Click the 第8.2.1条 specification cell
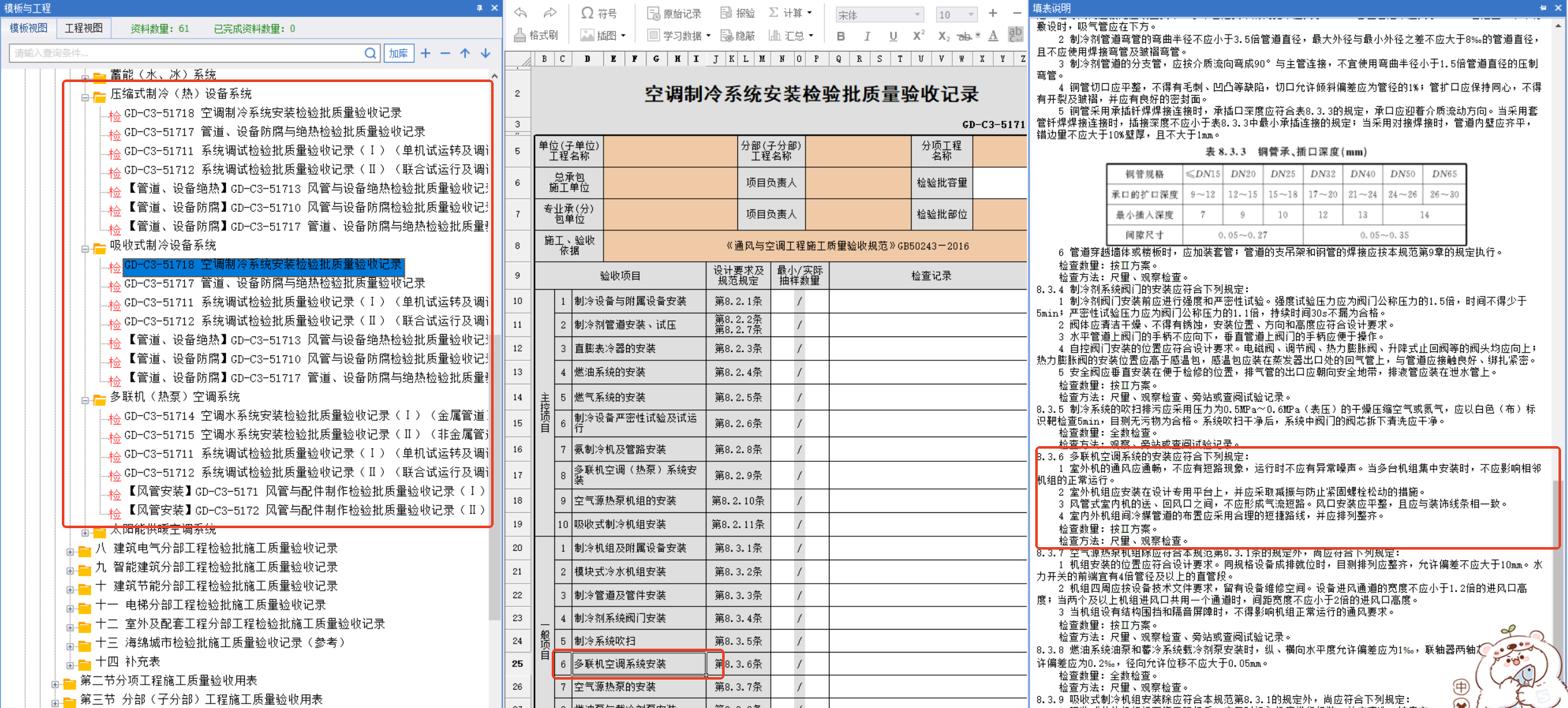This screenshot has height=708, width=1568. [x=738, y=301]
